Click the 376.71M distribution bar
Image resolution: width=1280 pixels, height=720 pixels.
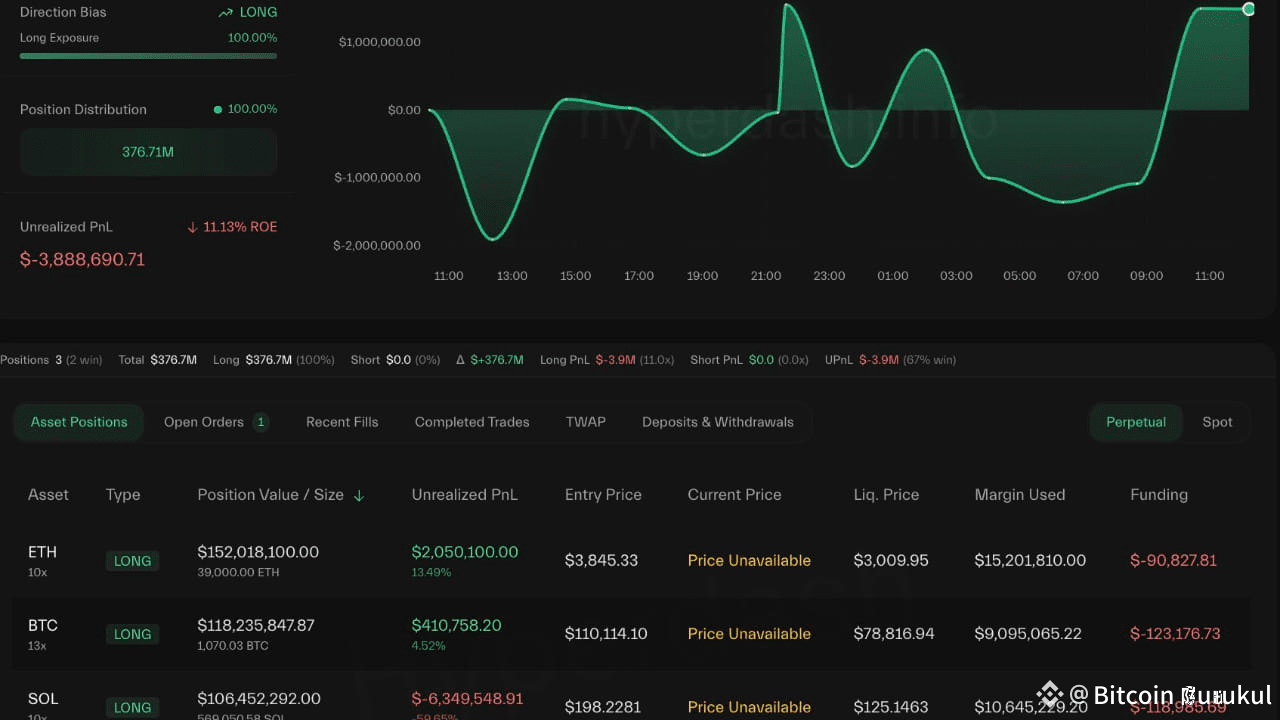pyautogui.click(x=148, y=152)
